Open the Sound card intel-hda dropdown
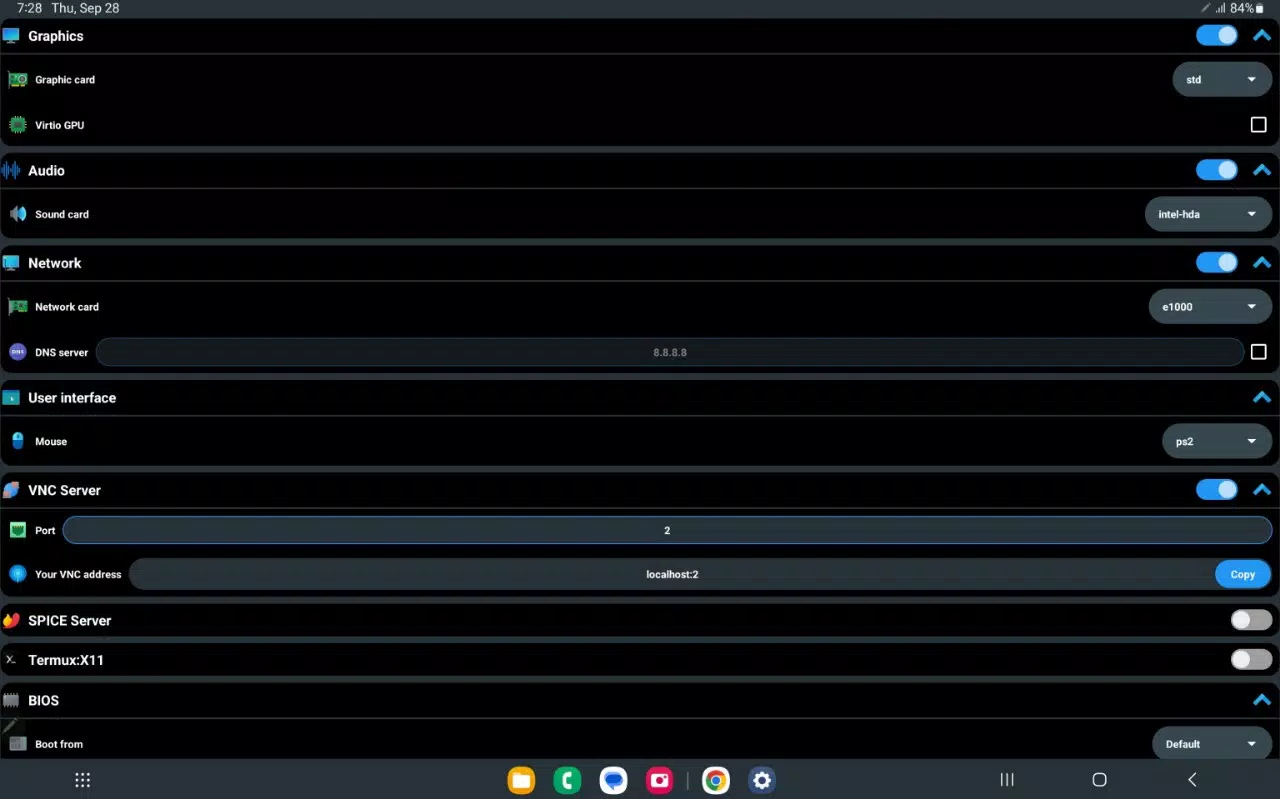 pos(1208,214)
